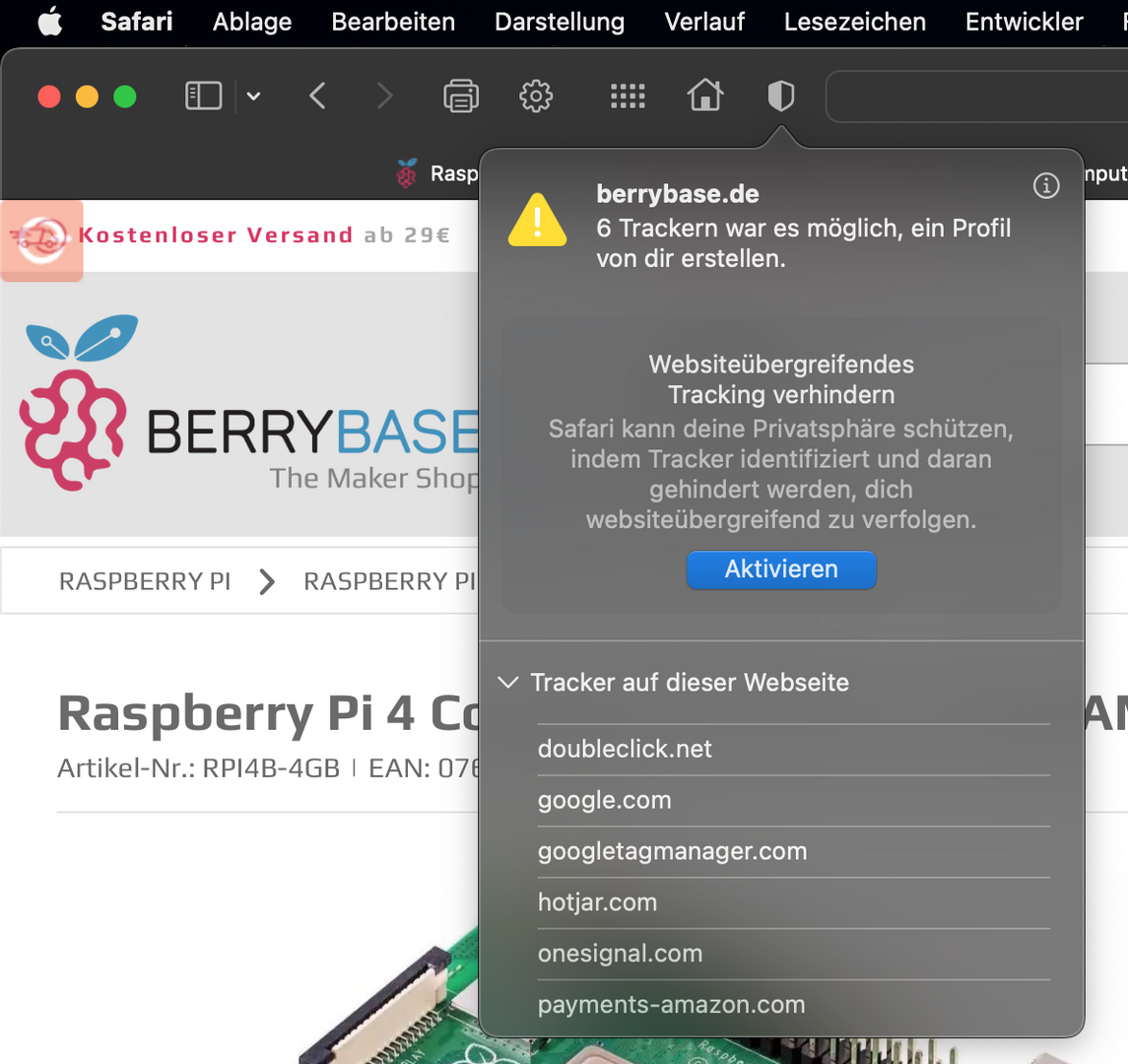The width and height of the screenshot is (1128, 1064).
Task: Click the print toolbar icon
Action: click(x=461, y=96)
